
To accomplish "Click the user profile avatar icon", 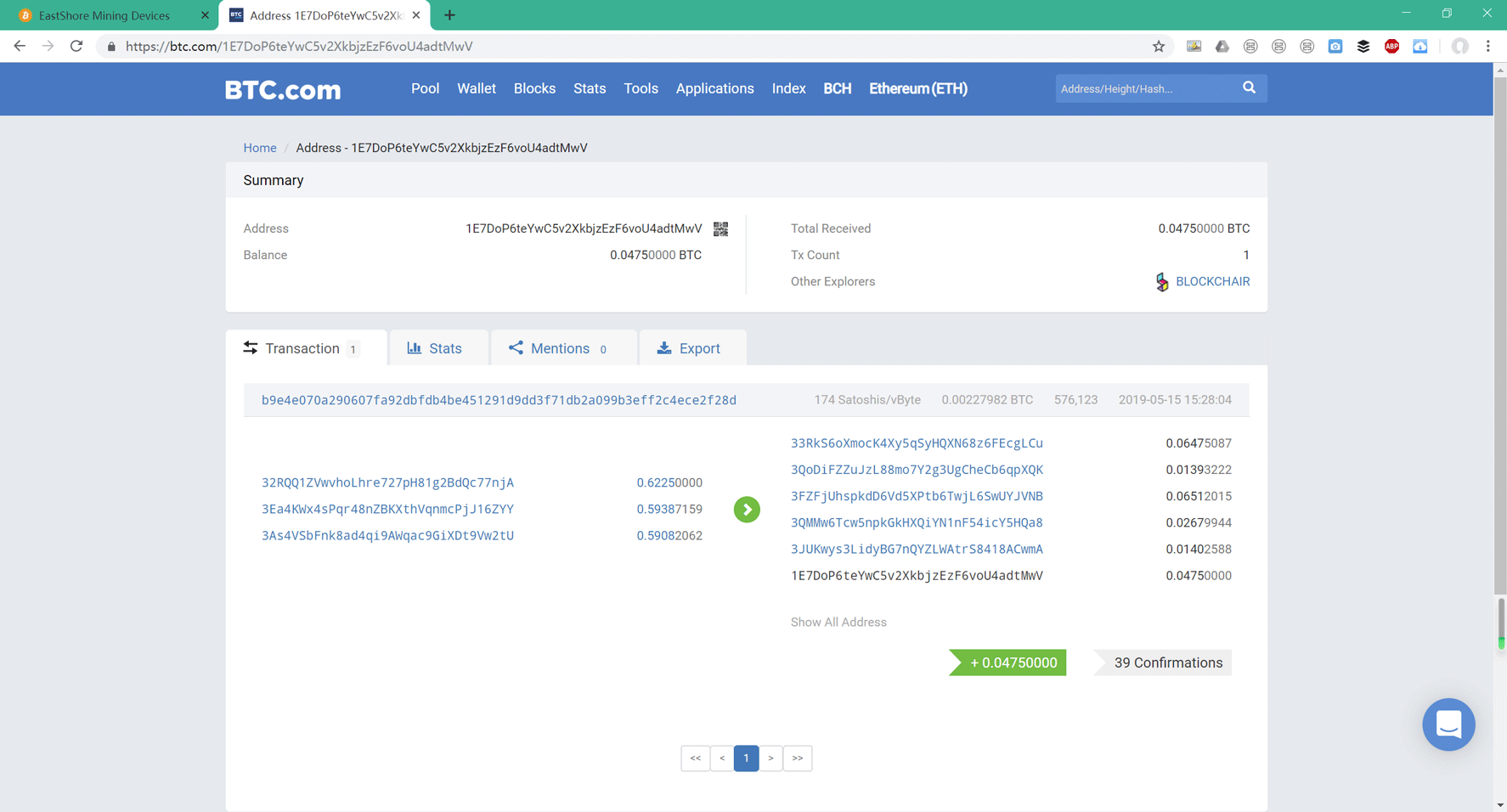I will click(x=1459, y=47).
